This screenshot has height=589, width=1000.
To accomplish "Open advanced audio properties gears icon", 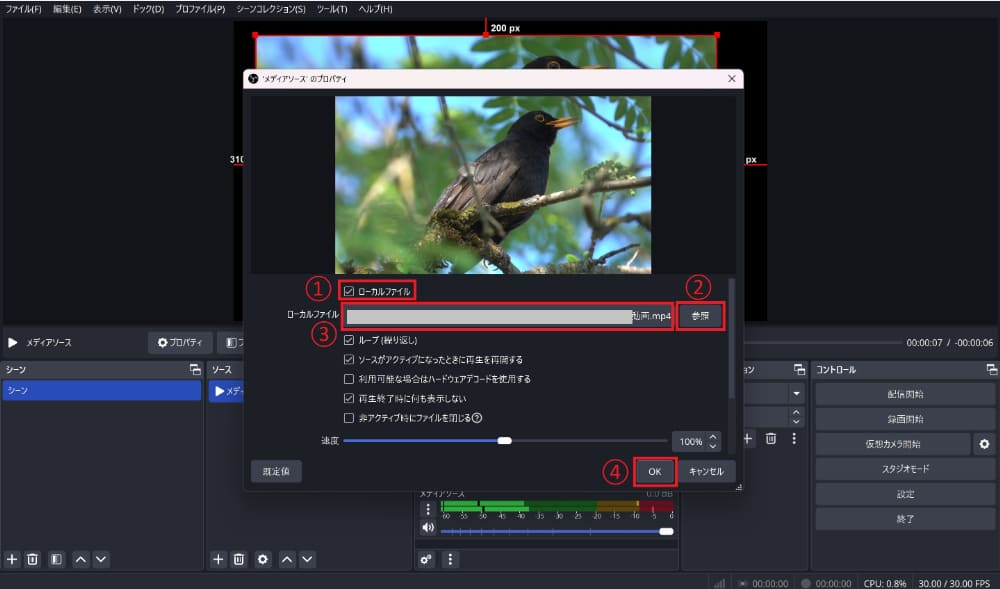I will [427, 559].
